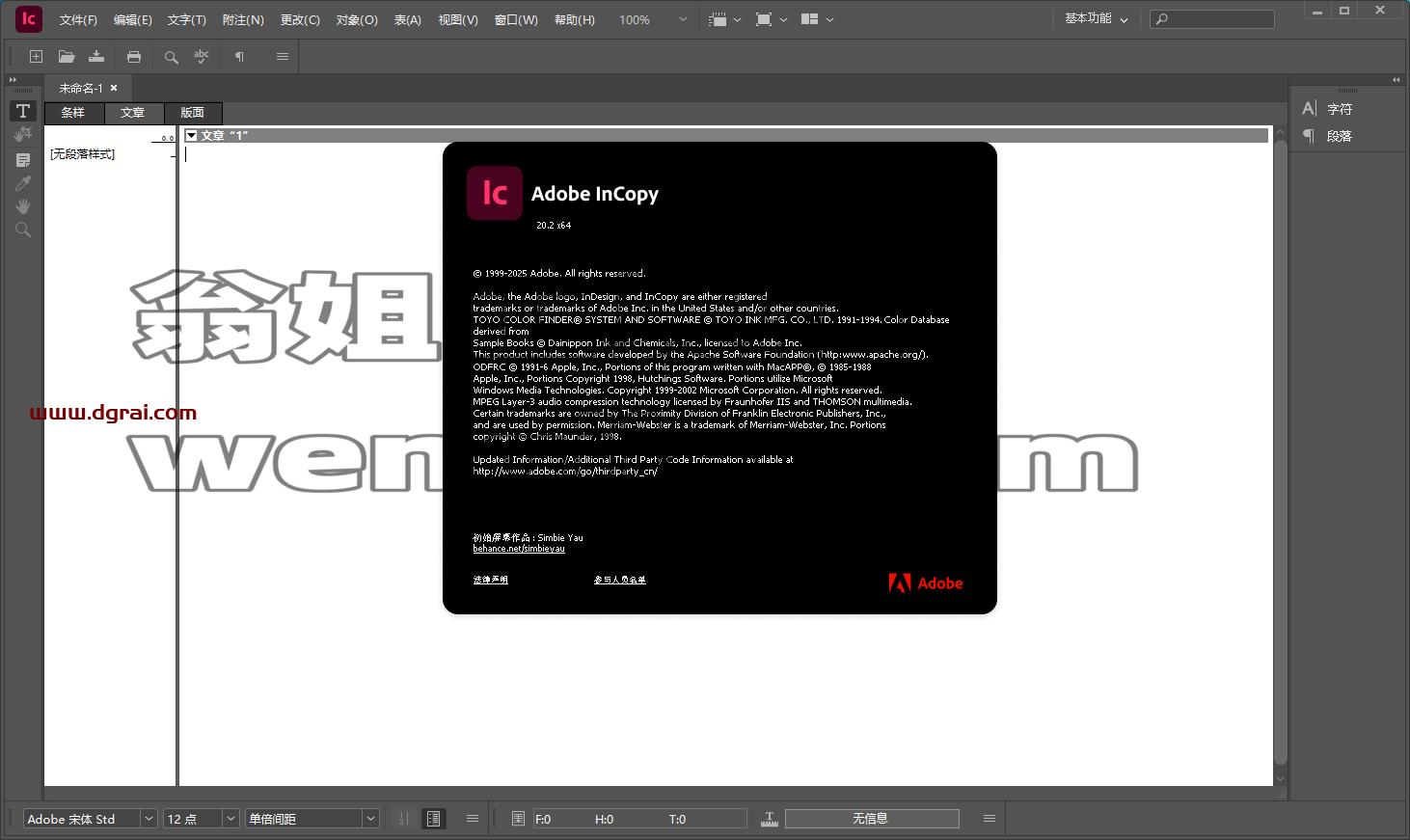The width and height of the screenshot is (1410, 840).
Task: Open the 单倍间距 line spacing dropdown
Action: tap(371, 819)
